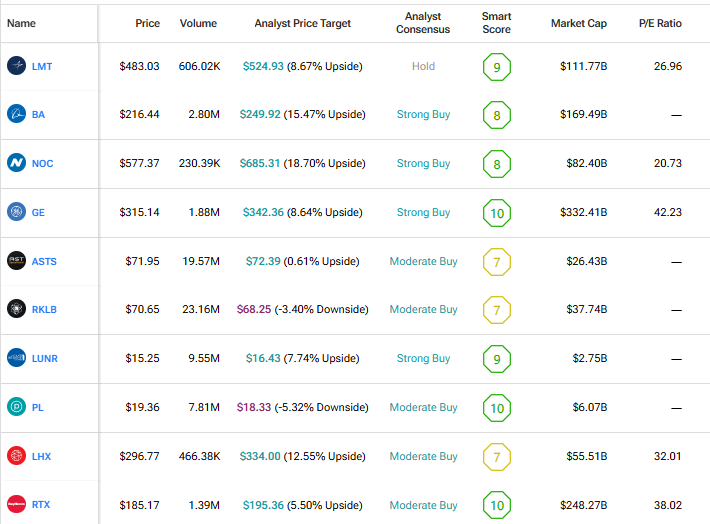
Task: Open the LMT ticker link
Action: (x=42, y=66)
